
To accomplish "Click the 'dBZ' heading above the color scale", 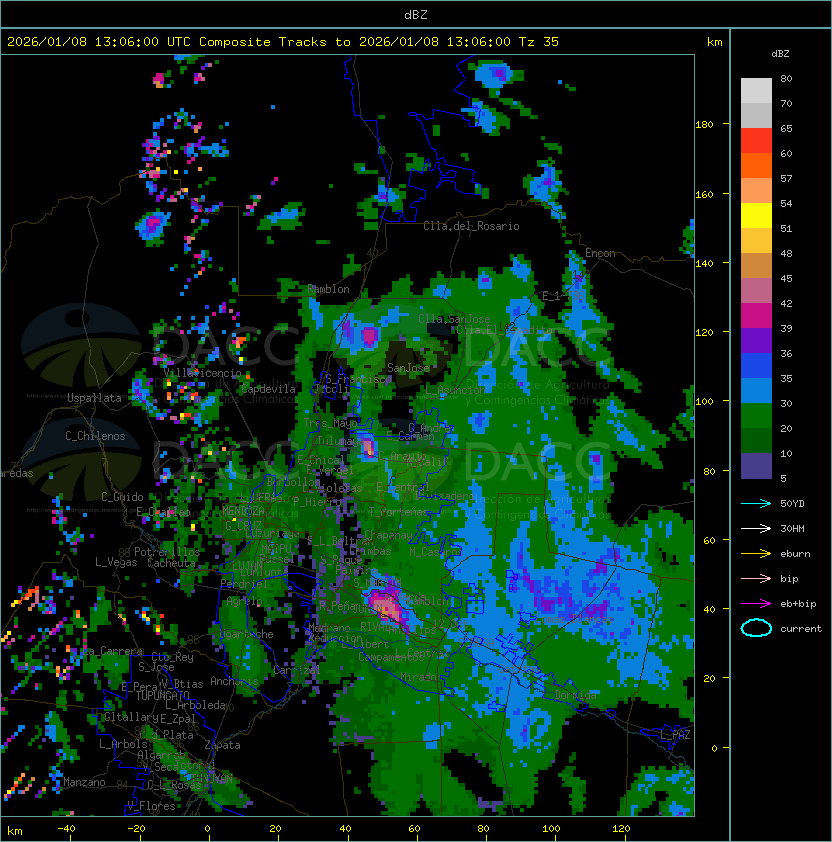I will tap(780, 54).
